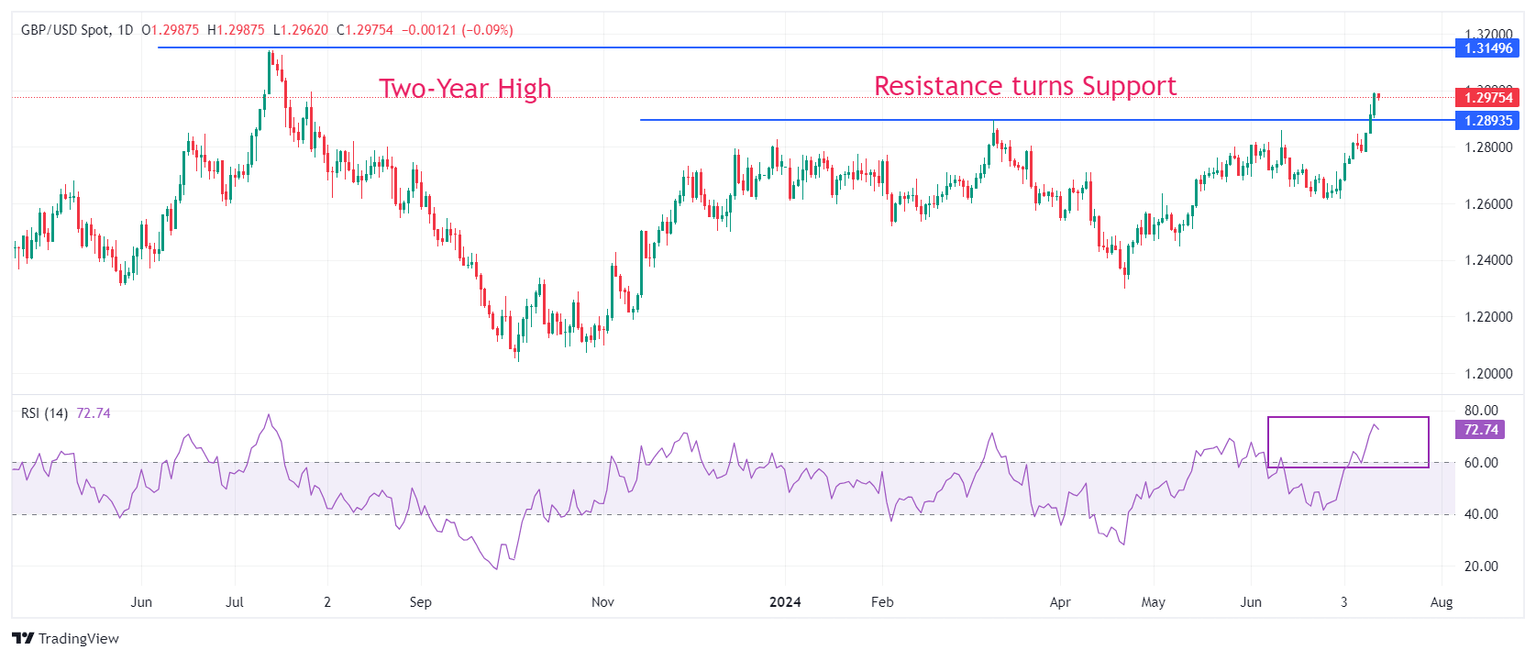Click the RSI (14) indicator label
The image size is (1536, 658).
click(x=44, y=413)
